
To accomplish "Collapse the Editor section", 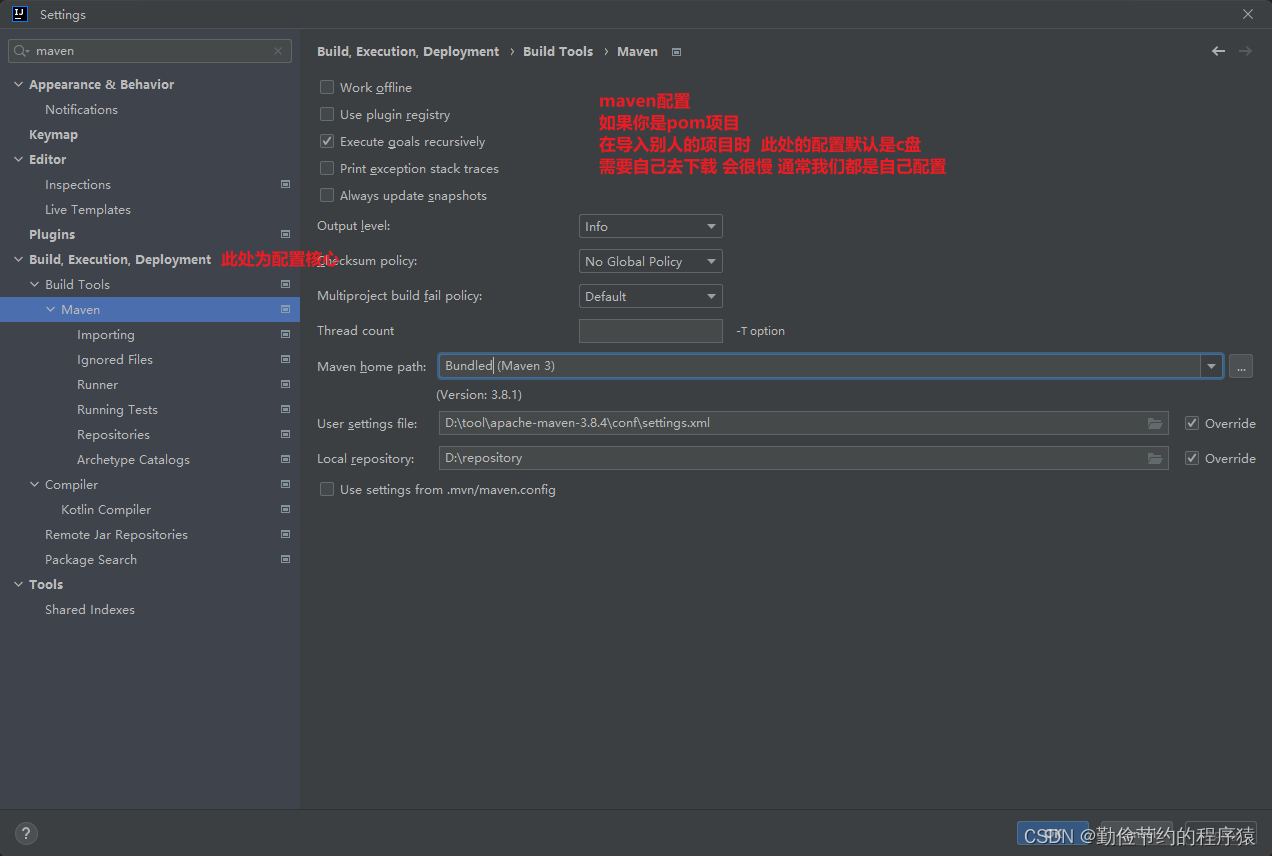I will (x=18, y=159).
